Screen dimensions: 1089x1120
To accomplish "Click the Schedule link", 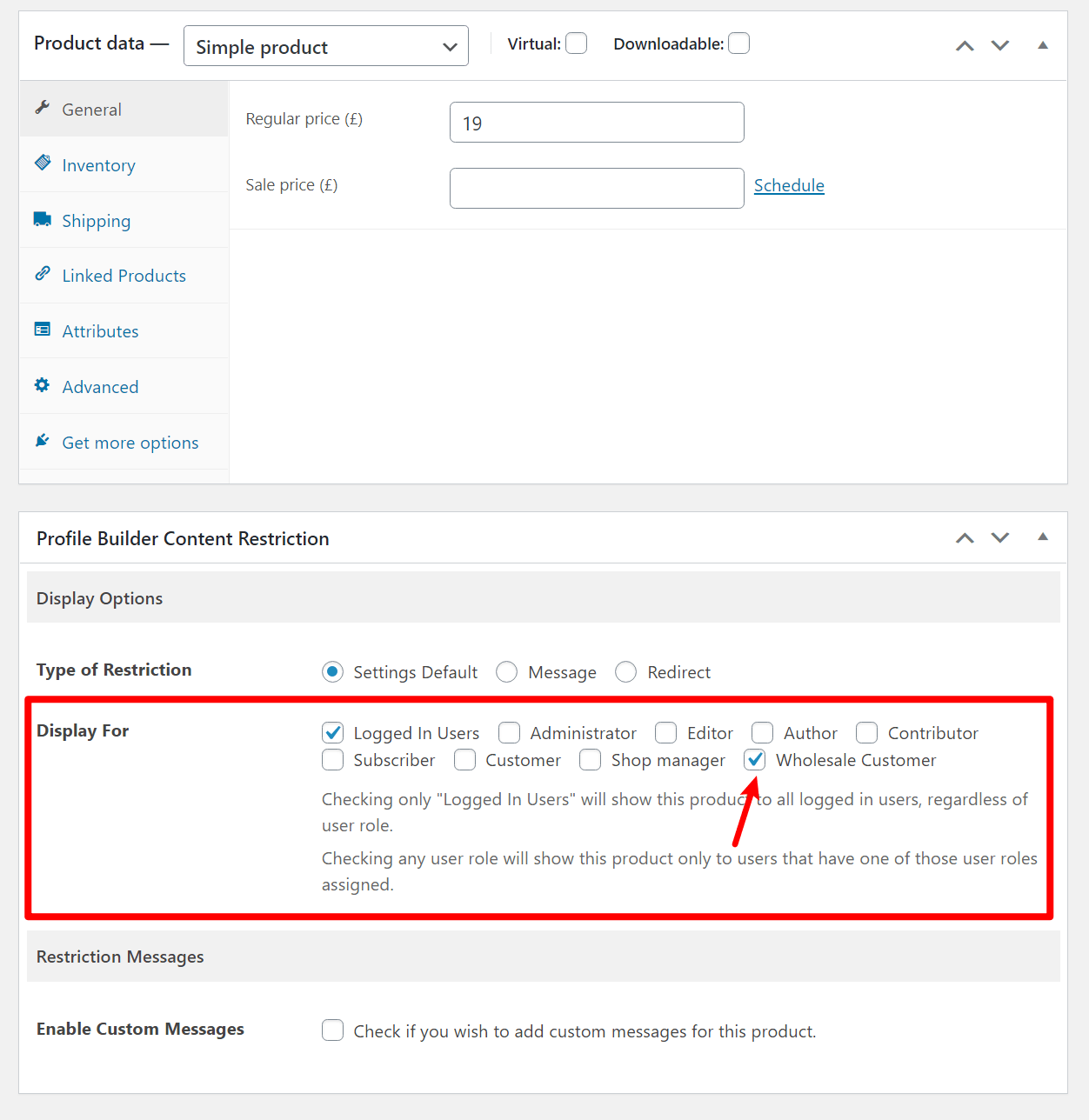I will point(789,185).
